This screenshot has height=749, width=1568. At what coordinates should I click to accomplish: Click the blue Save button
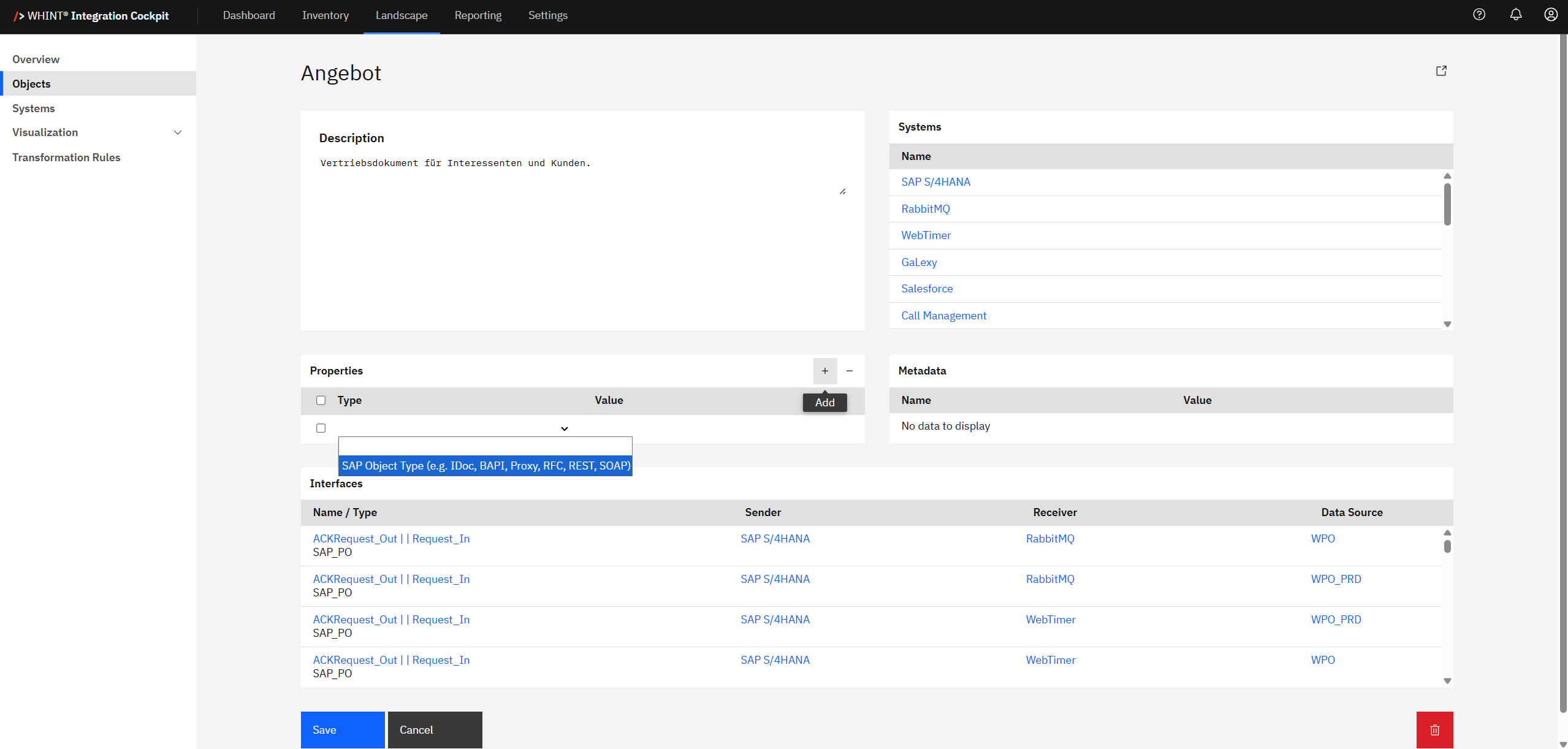tap(342, 729)
